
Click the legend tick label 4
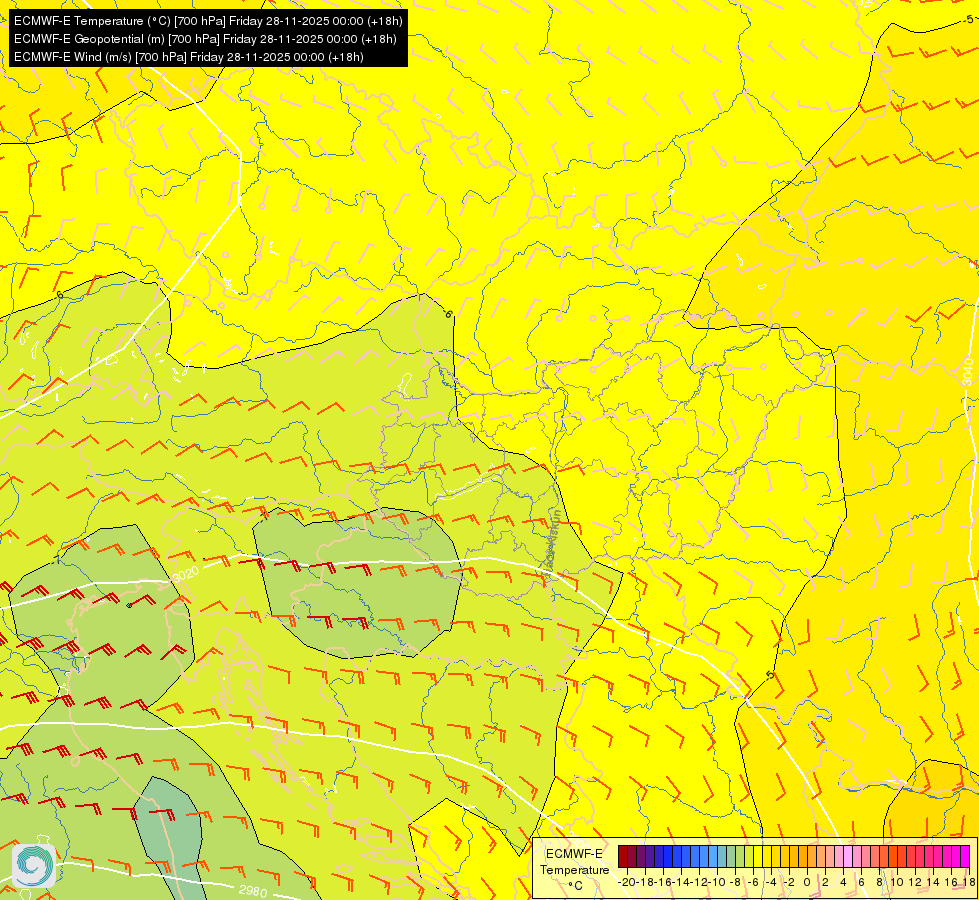[843, 883]
